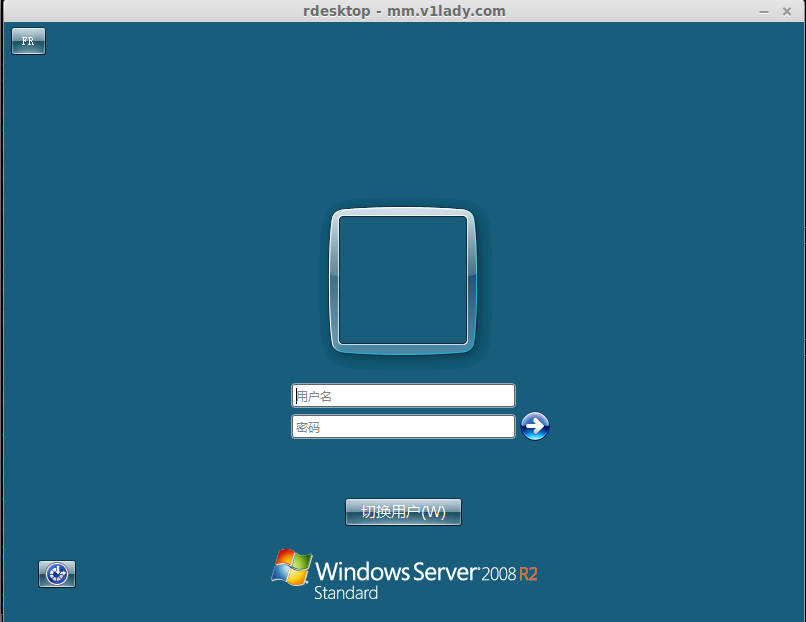Click the FR keyboard layout button
The width and height of the screenshot is (806, 622).
[28, 41]
